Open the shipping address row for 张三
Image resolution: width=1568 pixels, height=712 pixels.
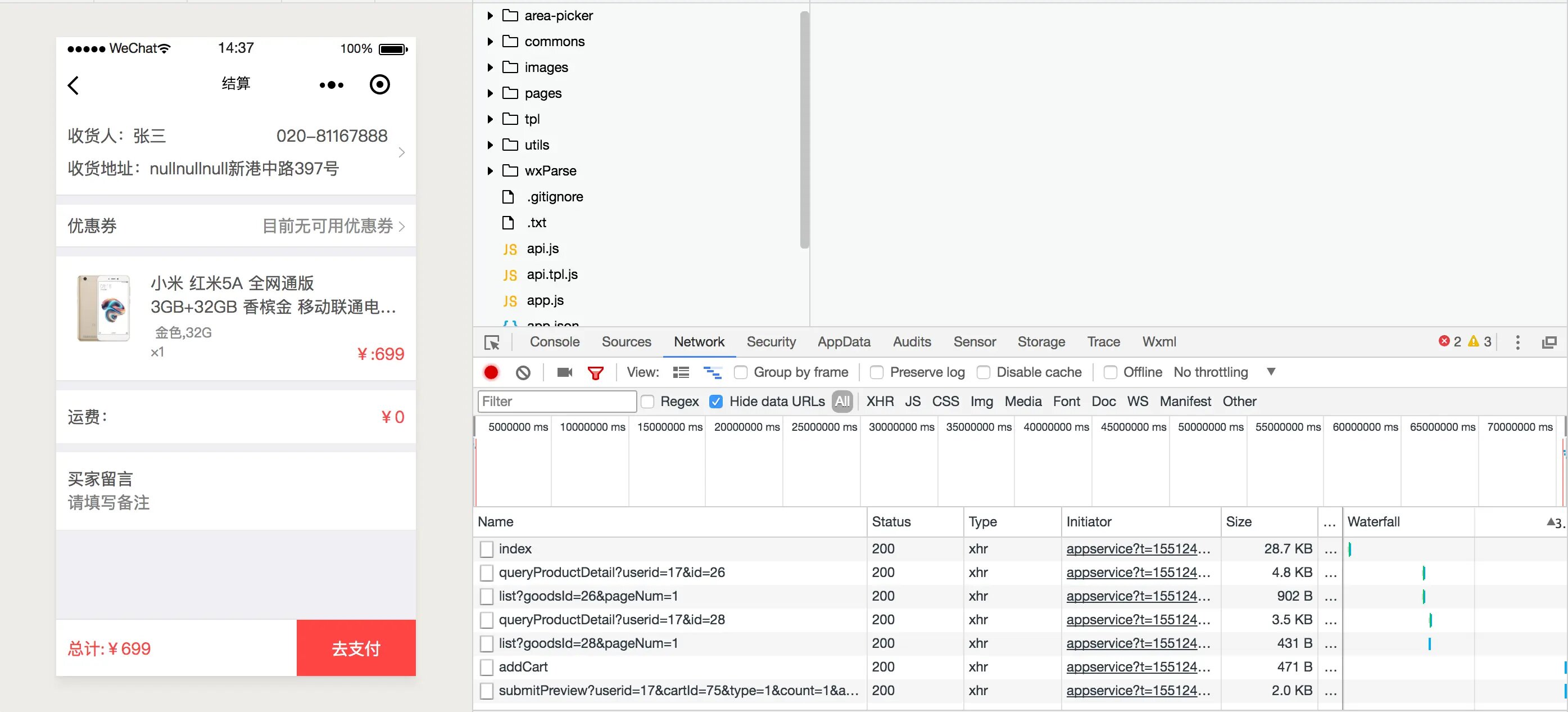tap(235, 152)
